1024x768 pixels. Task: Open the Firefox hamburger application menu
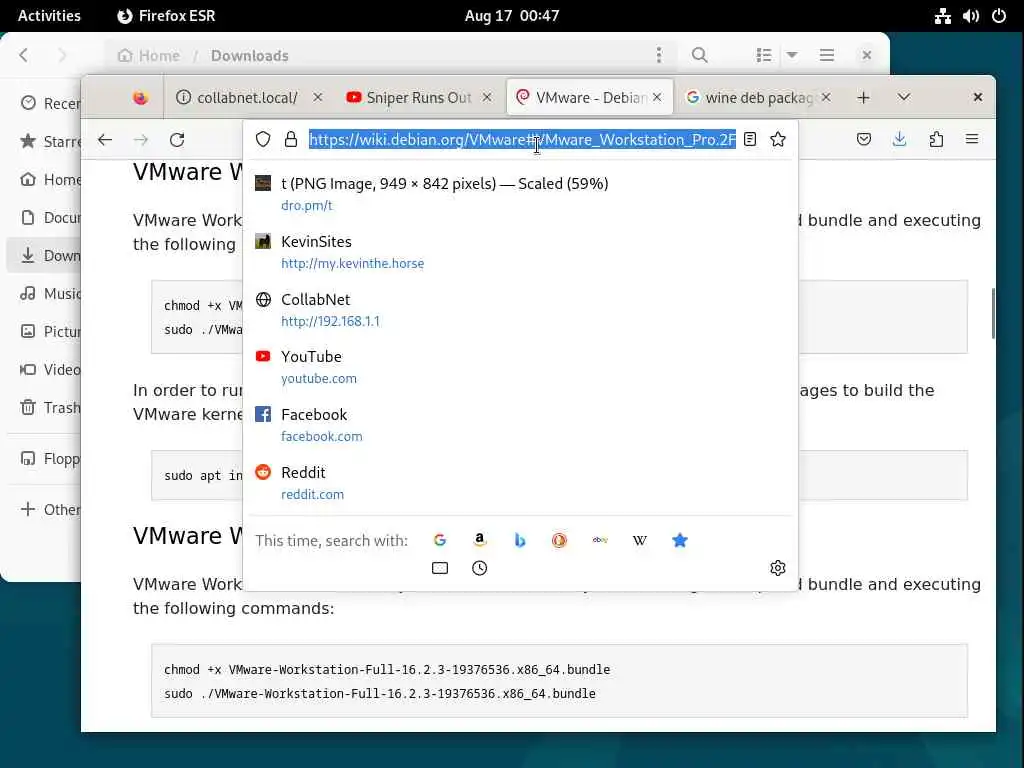point(972,138)
